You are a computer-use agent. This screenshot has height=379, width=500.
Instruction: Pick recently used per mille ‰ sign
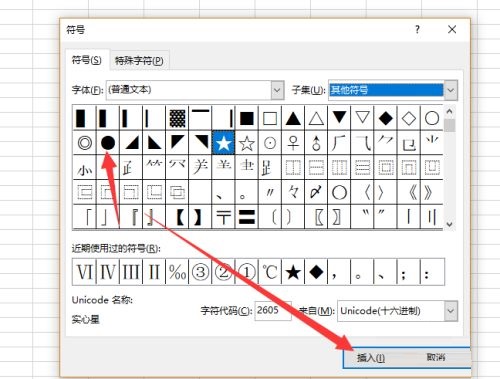point(177,272)
